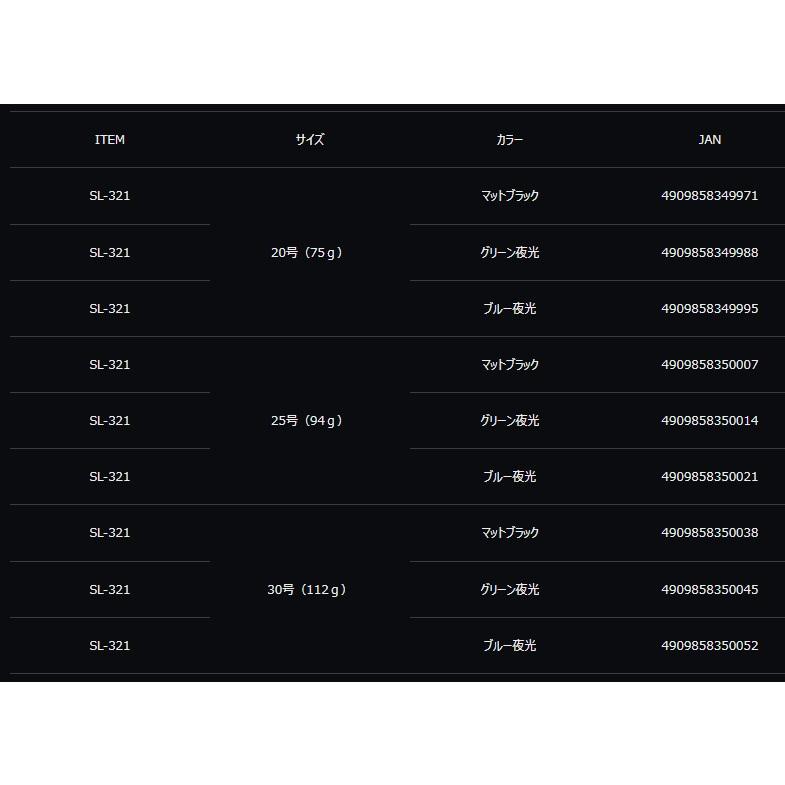Click JAN code 4909858349988

click(710, 253)
